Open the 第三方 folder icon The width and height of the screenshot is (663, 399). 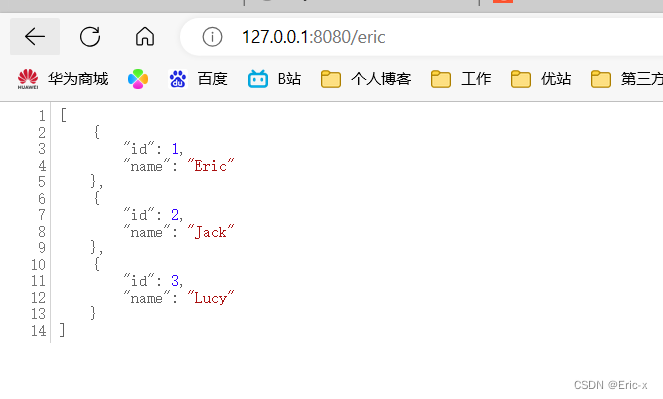click(601, 79)
